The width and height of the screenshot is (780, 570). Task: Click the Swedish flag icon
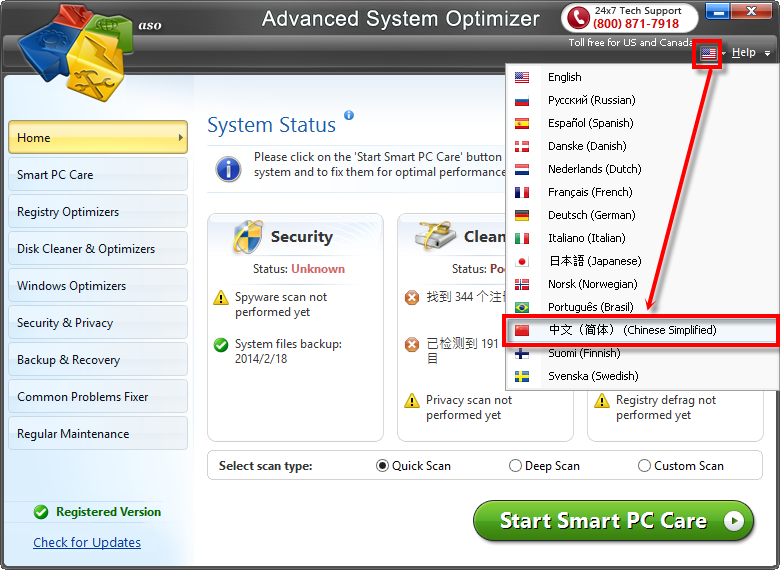522,377
